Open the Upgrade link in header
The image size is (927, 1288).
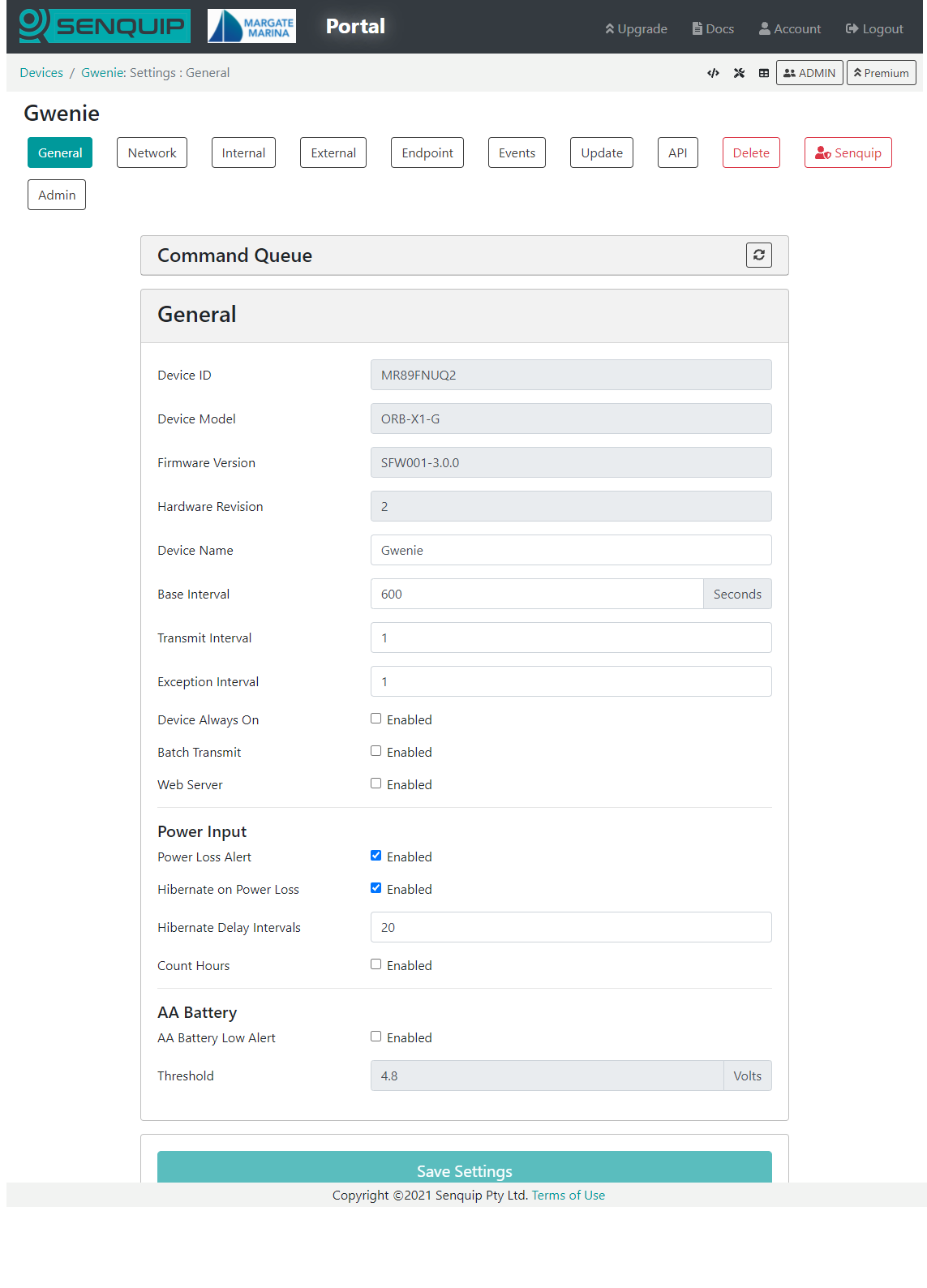pos(636,28)
